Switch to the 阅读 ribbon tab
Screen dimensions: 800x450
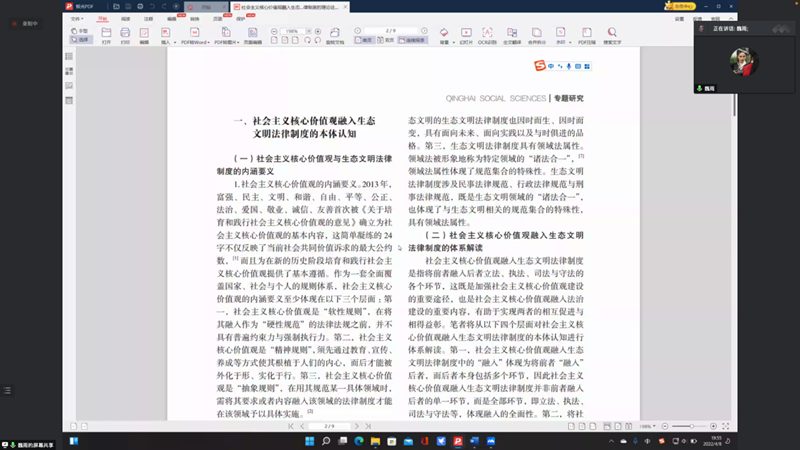coord(126,17)
